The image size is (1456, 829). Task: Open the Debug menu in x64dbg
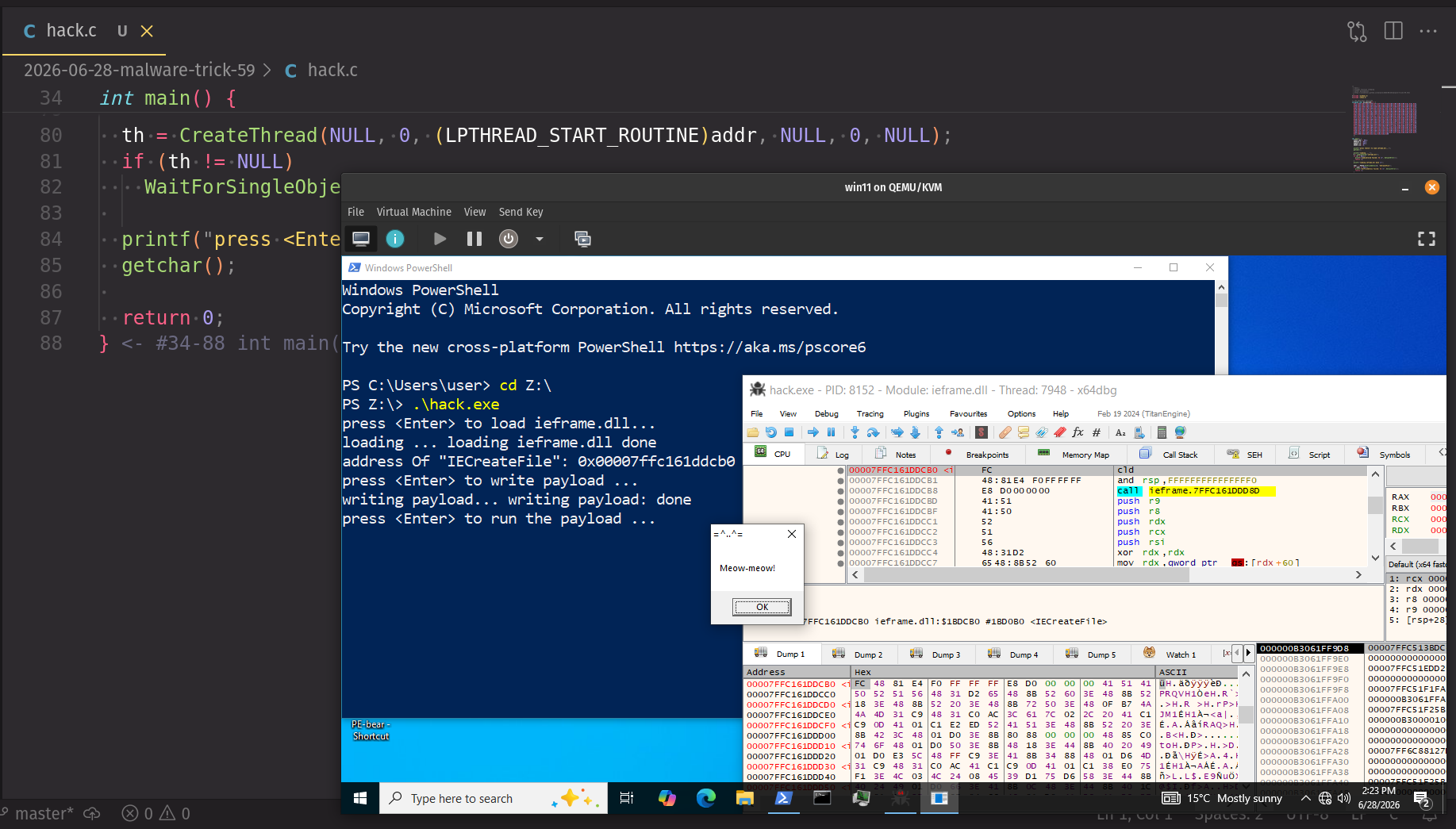click(826, 413)
